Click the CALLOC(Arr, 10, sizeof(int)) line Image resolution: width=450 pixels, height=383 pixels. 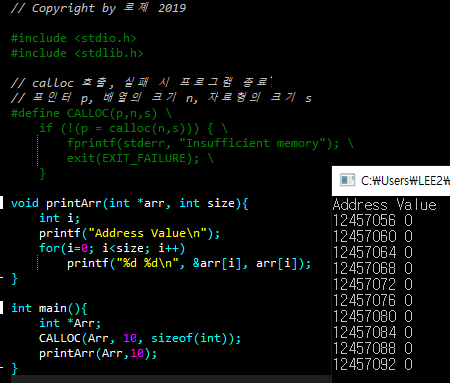pyautogui.click(x=140, y=338)
